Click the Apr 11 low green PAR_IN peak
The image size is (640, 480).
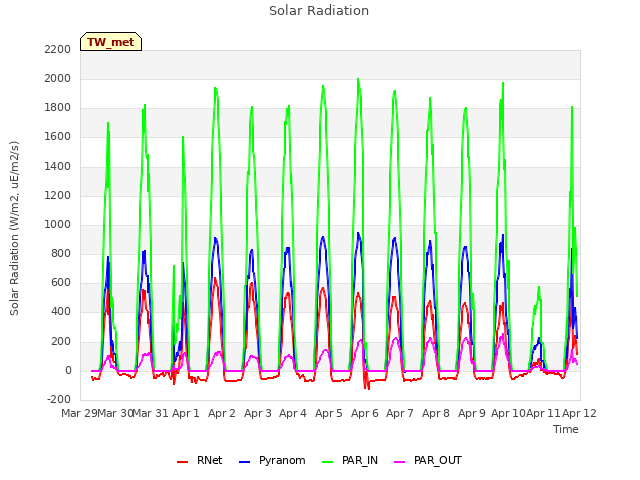(x=539, y=287)
